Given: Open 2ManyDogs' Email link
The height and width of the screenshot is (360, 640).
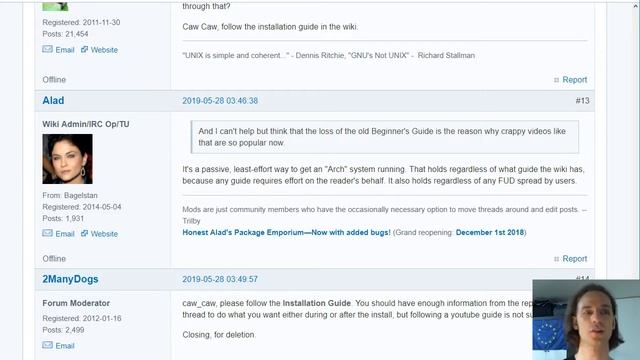Looking at the screenshot, I should tap(65, 346).
